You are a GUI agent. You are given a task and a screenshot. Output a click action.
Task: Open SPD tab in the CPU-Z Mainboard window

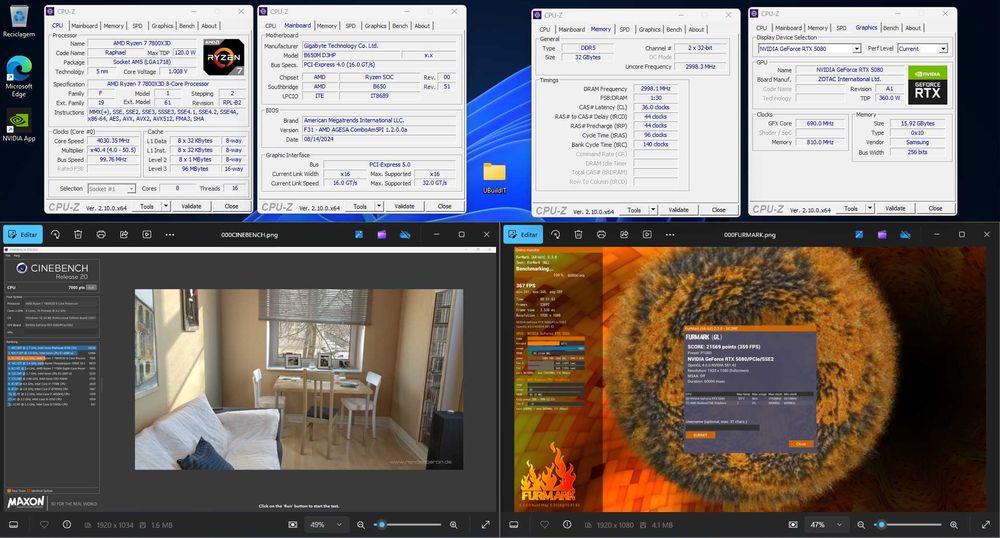click(x=351, y=26)
